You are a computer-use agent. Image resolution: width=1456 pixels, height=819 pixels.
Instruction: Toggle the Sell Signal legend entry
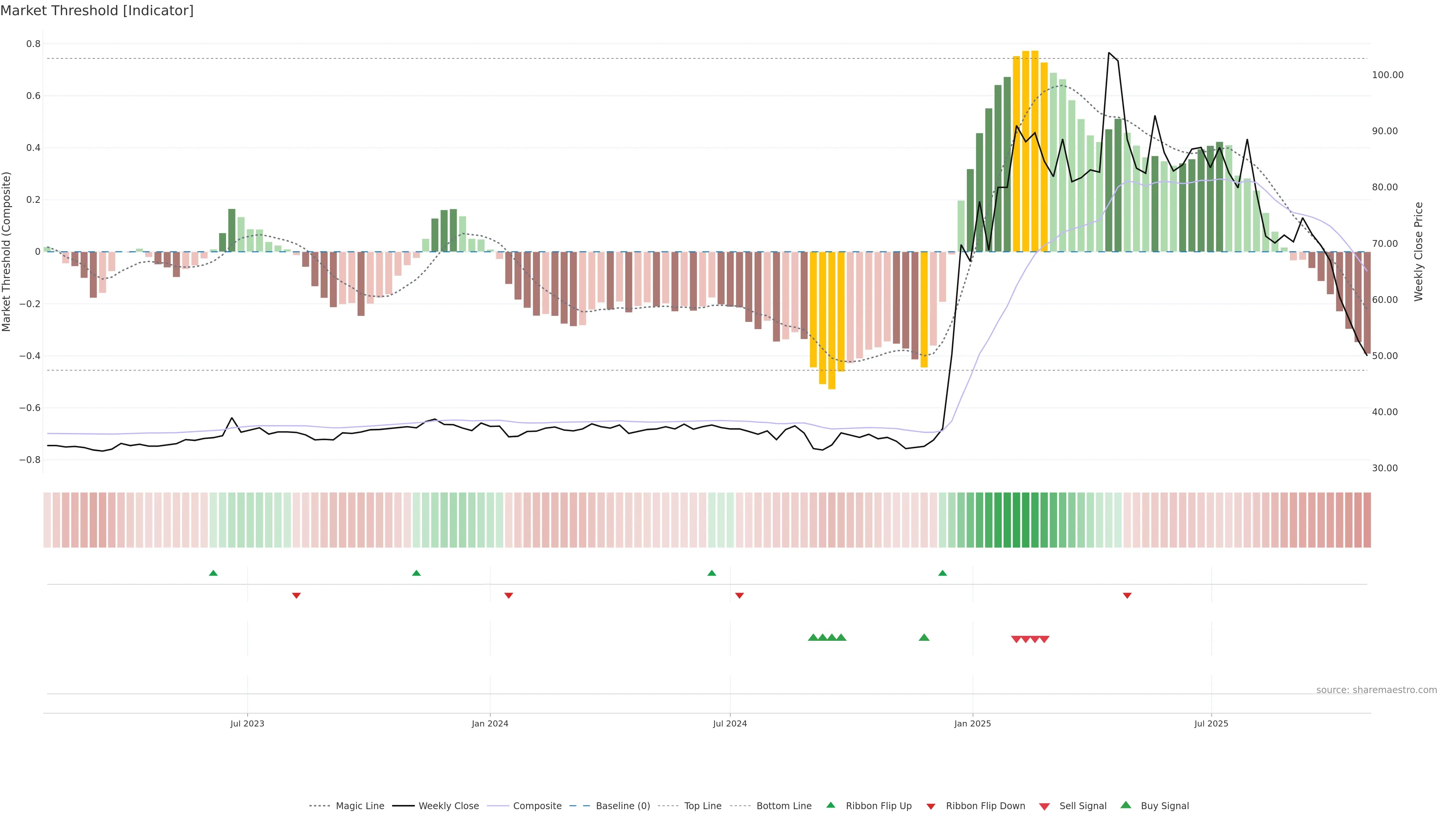coord(1083,806)
